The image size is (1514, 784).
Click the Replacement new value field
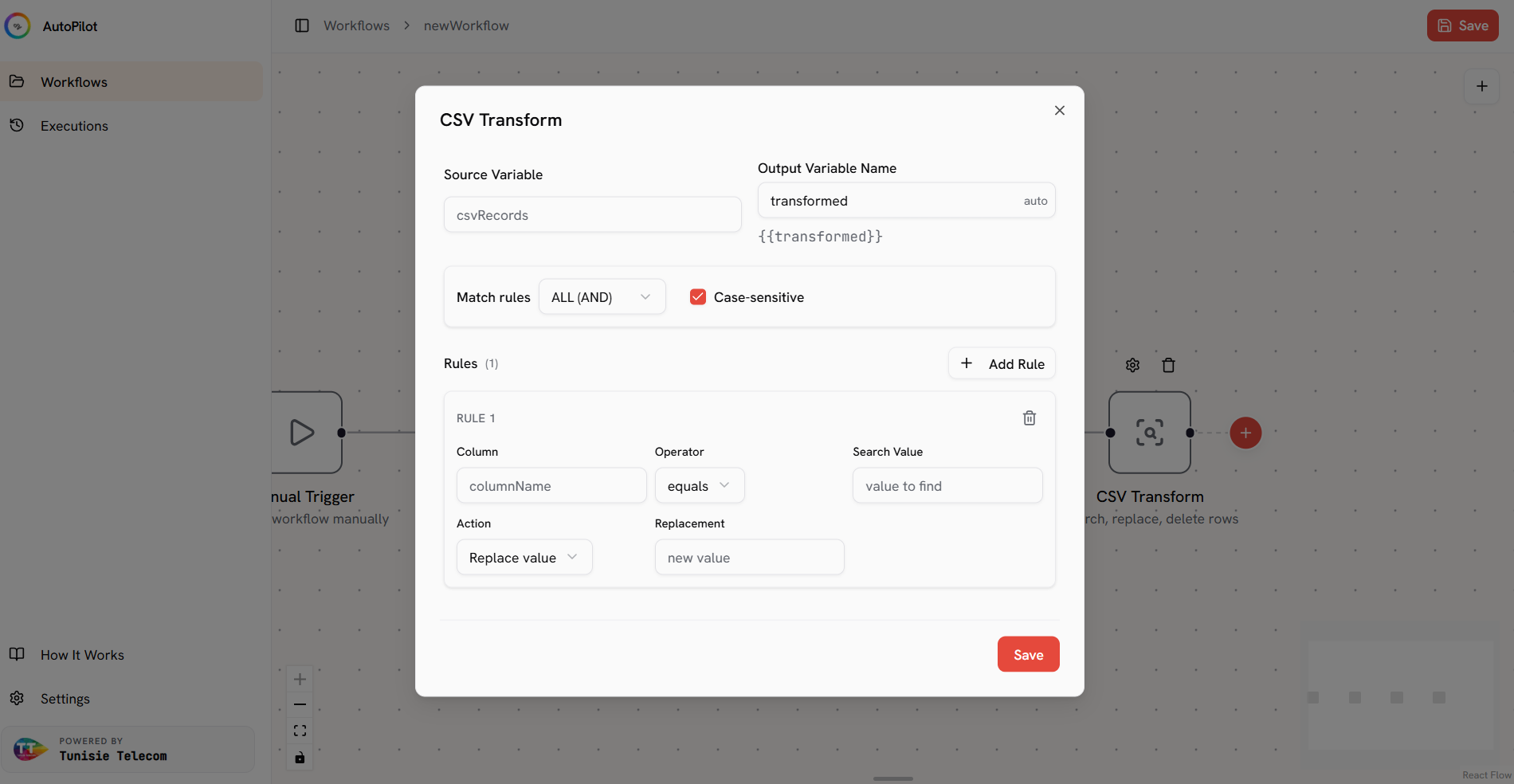click(749, 558)
